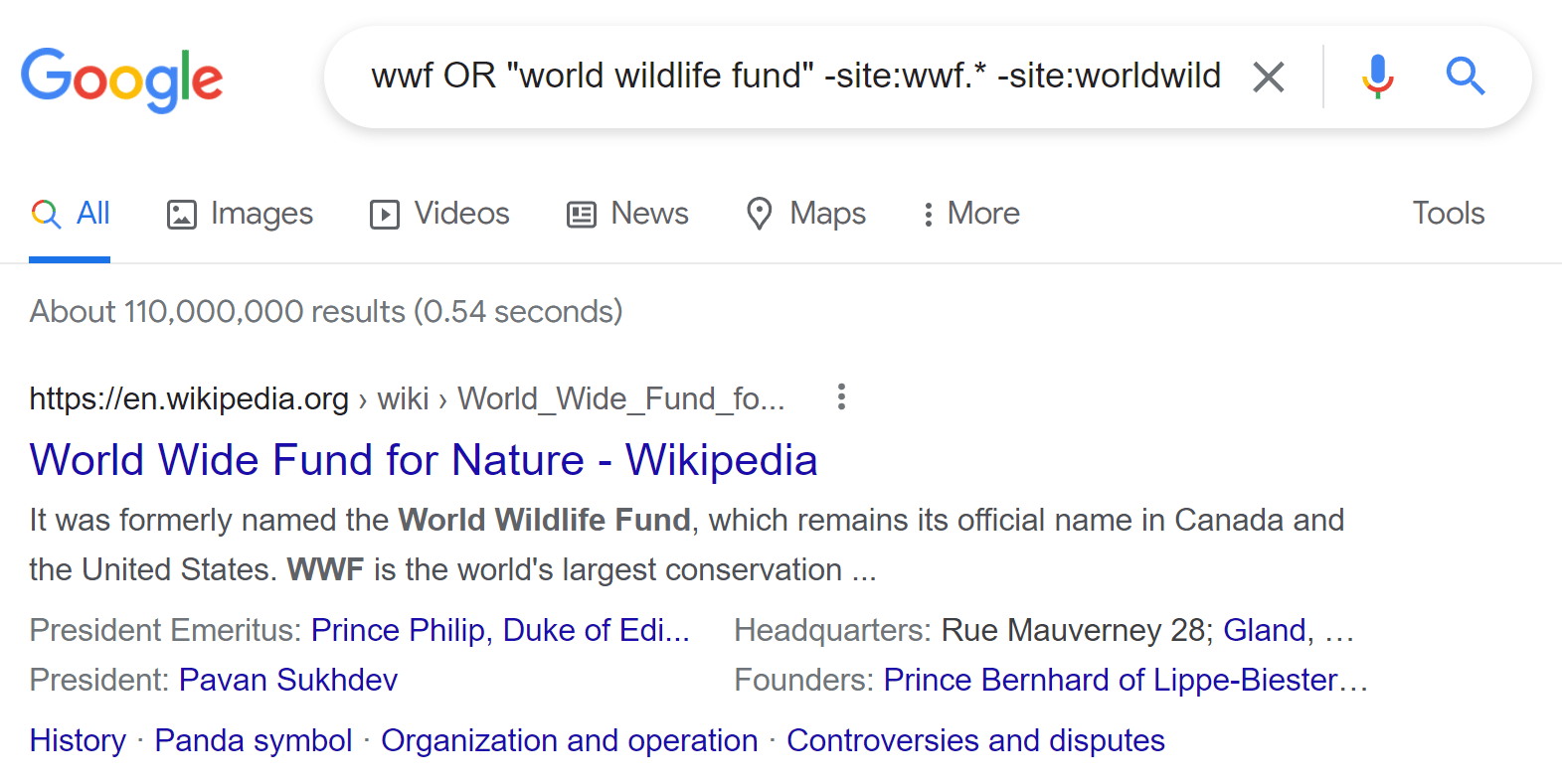The image size is (1562, 784).
Task: Select the Images search icon
Action: point(182,214)
